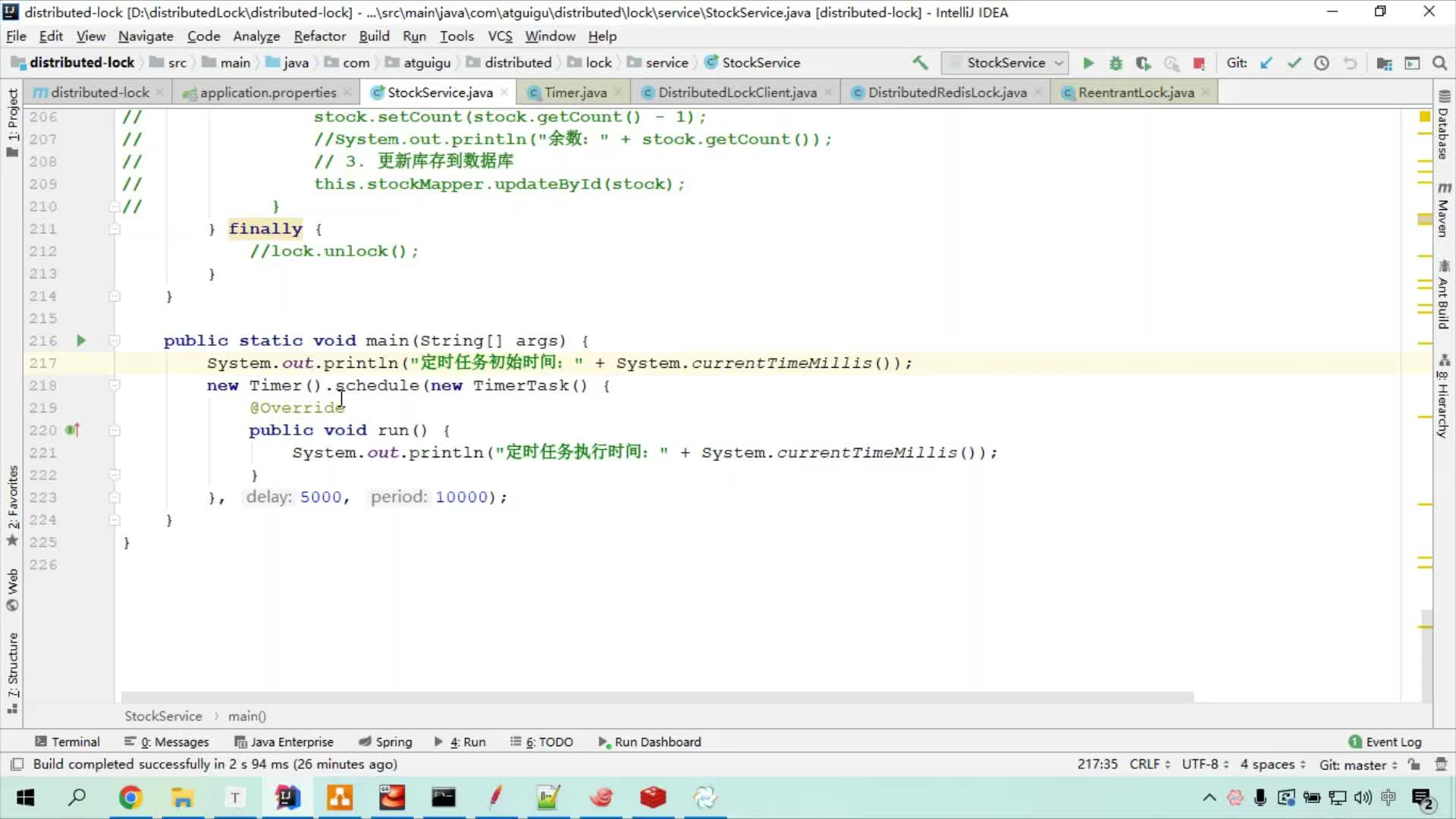This screenshot has width=1456, height=819.
Task: Run StockService with the green play button
Action: click(x=1088, y=63)
